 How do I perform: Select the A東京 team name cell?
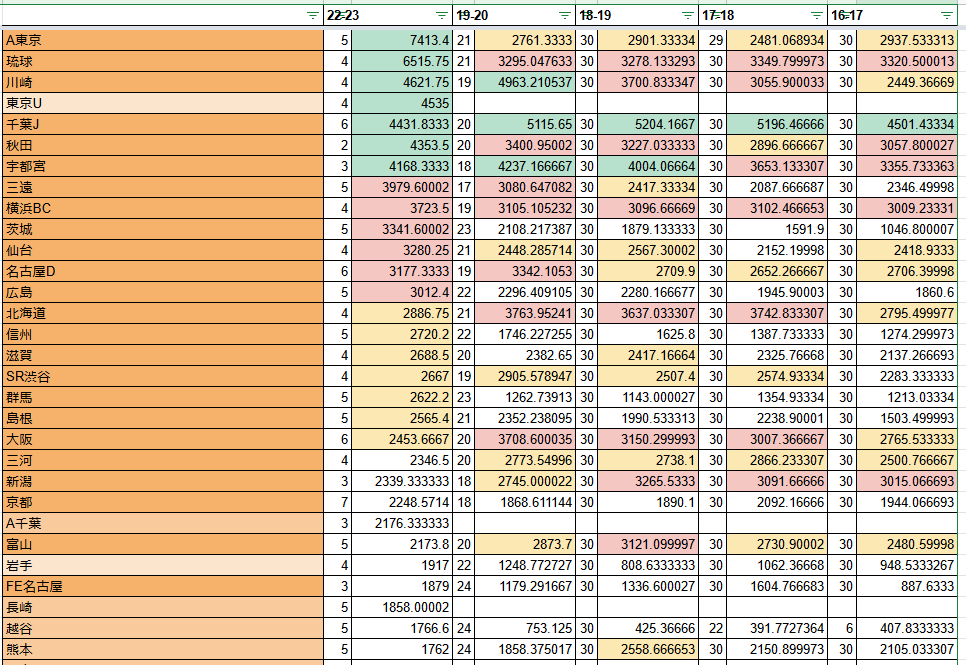pos(162,40)
